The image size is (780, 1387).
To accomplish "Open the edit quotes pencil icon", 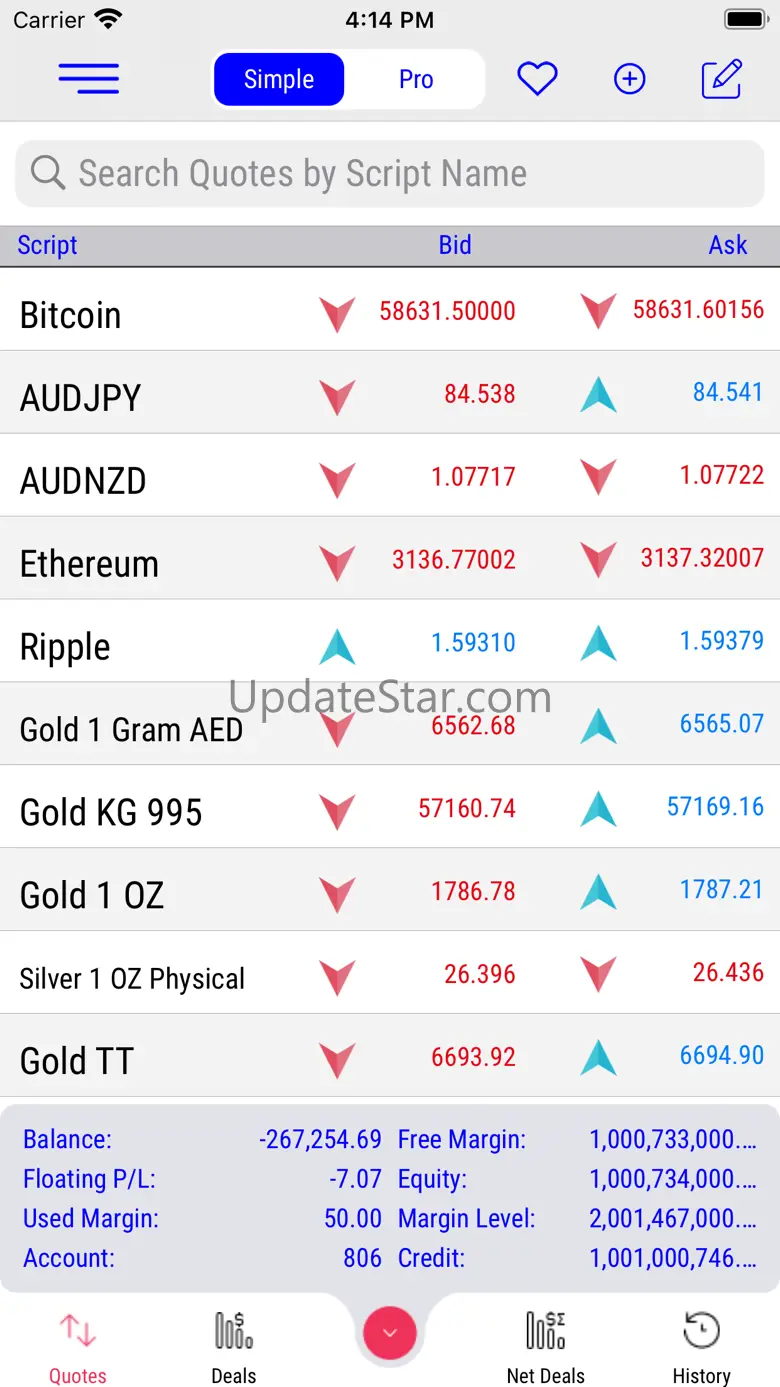I will pyautogui.click(x=721, y=79).
